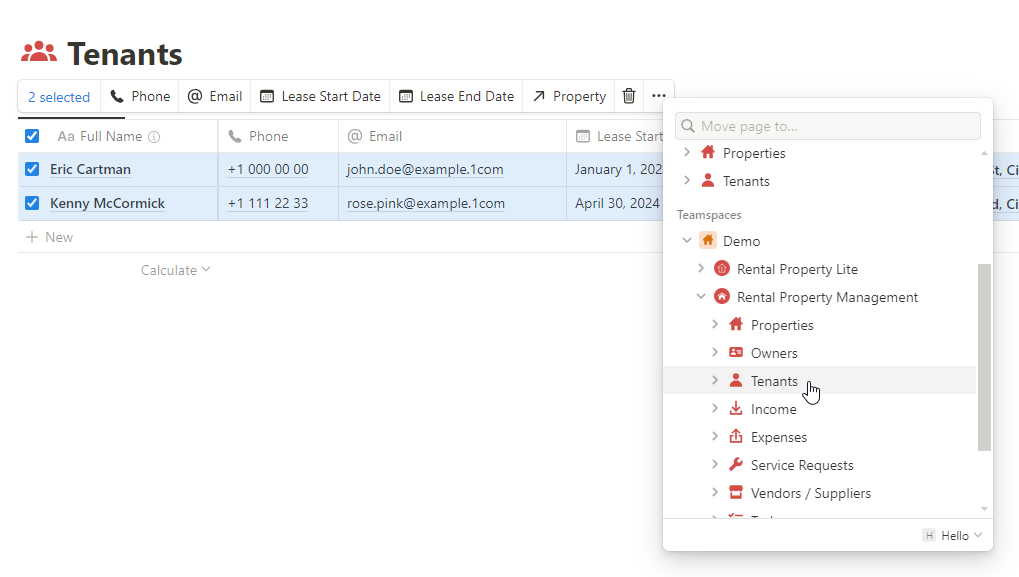Add a New row
This screenshot has width=1019, height=577.
point(49,237)
